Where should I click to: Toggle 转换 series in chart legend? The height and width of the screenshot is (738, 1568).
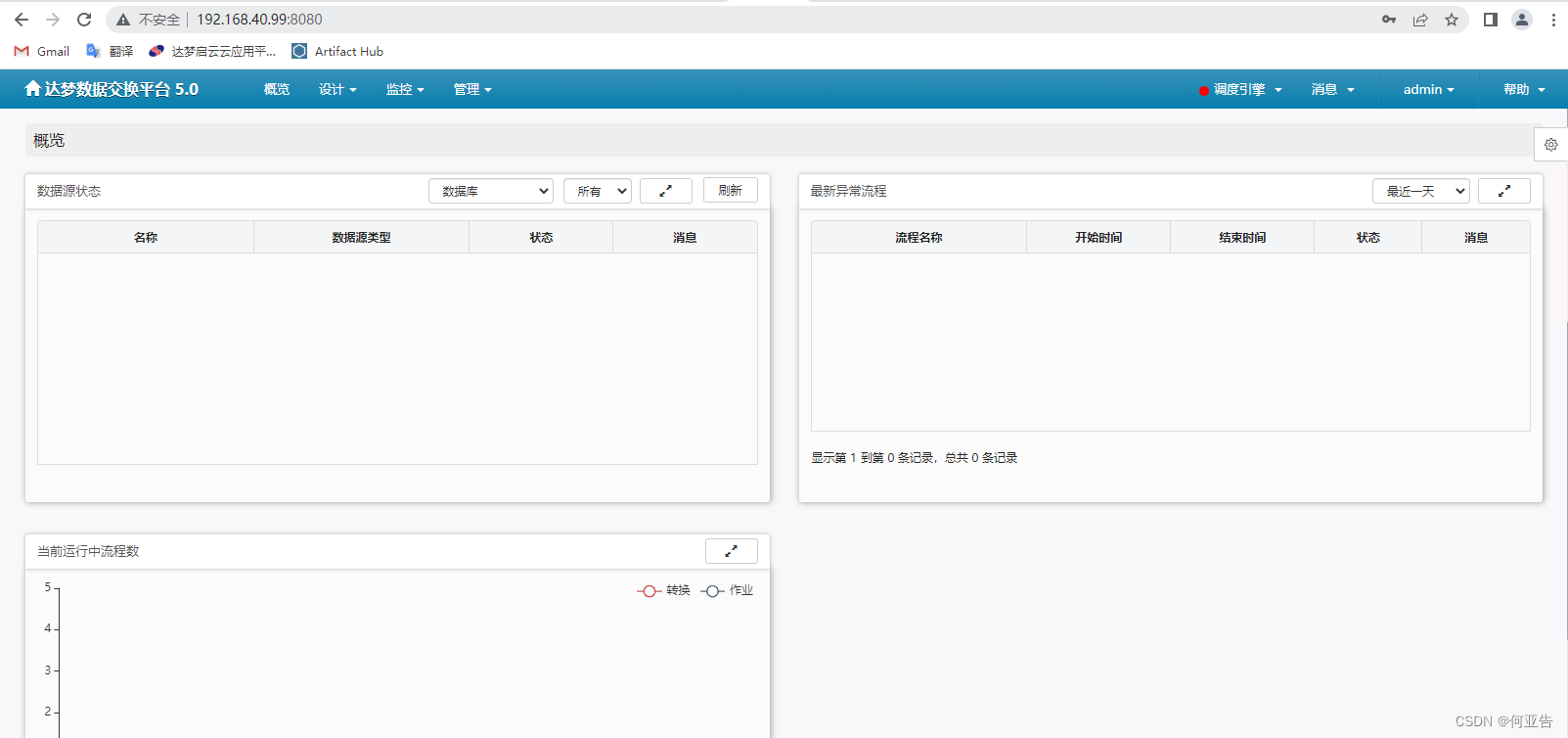(664, 590)
